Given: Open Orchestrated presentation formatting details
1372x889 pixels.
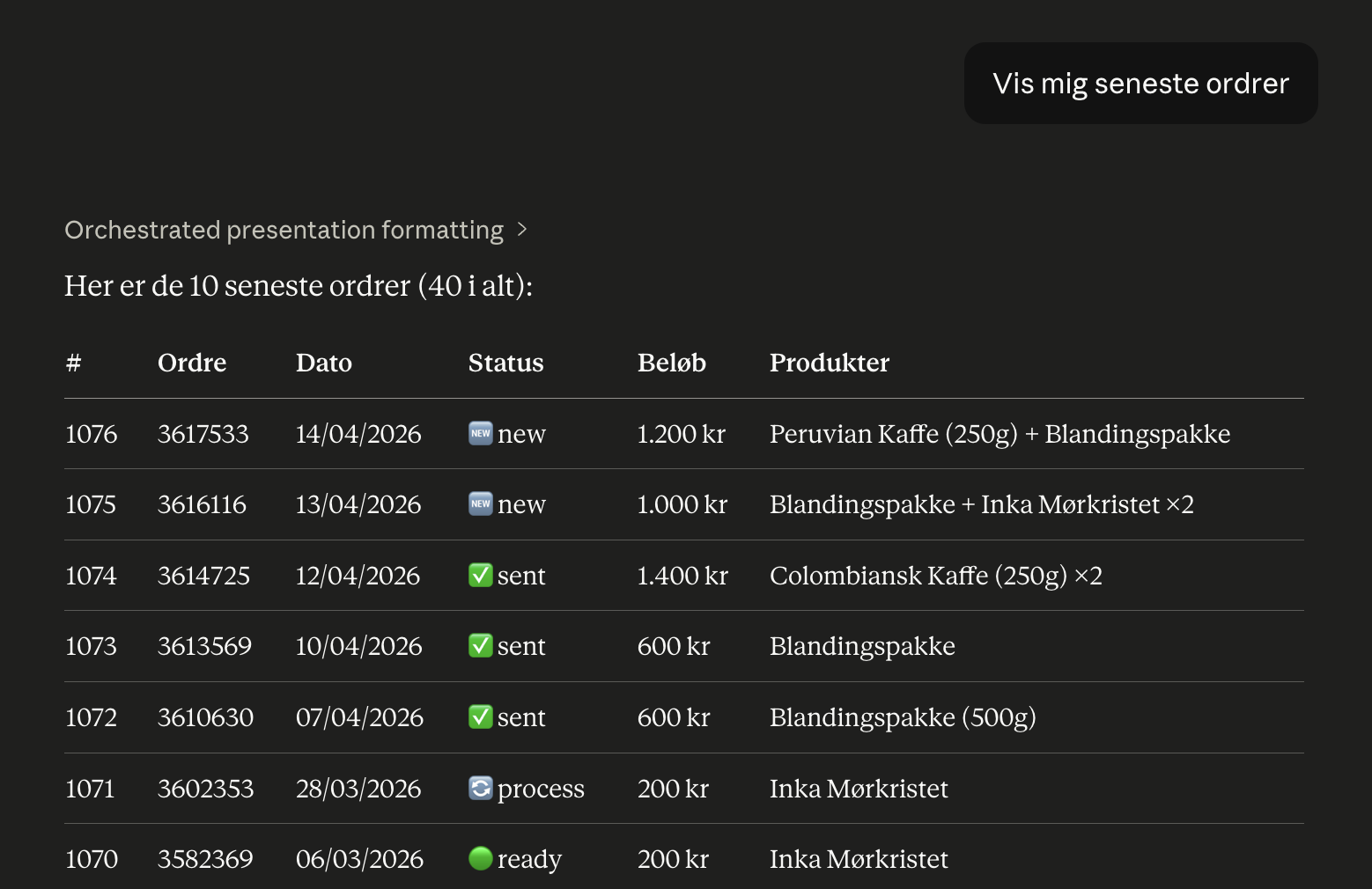Looking at the screenshot, I should pos(284,230).
